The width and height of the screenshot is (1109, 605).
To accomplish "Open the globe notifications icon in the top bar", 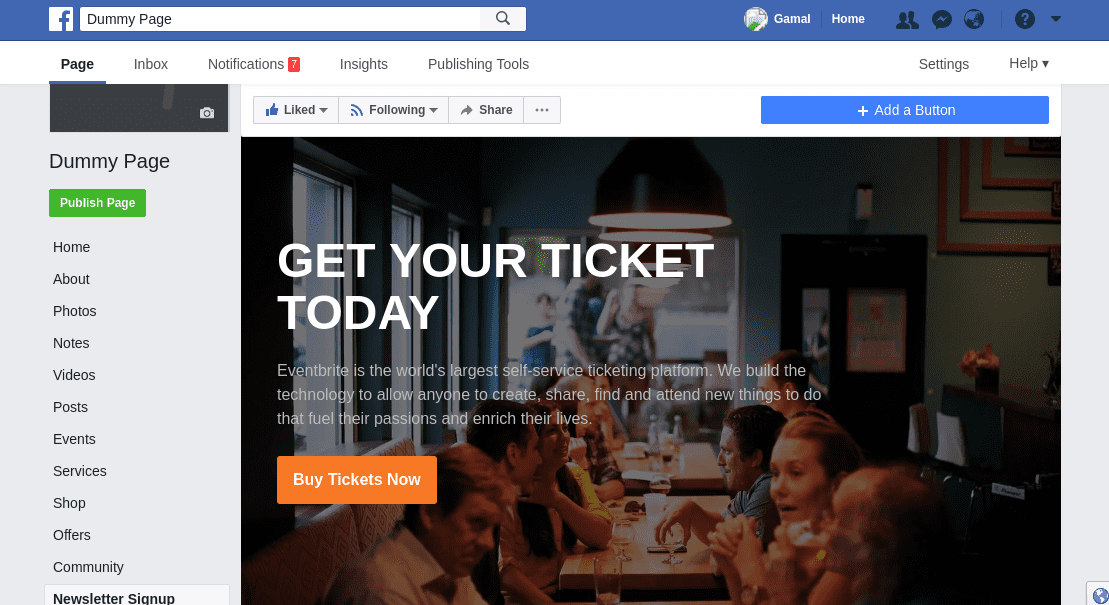I will point(974,19).
